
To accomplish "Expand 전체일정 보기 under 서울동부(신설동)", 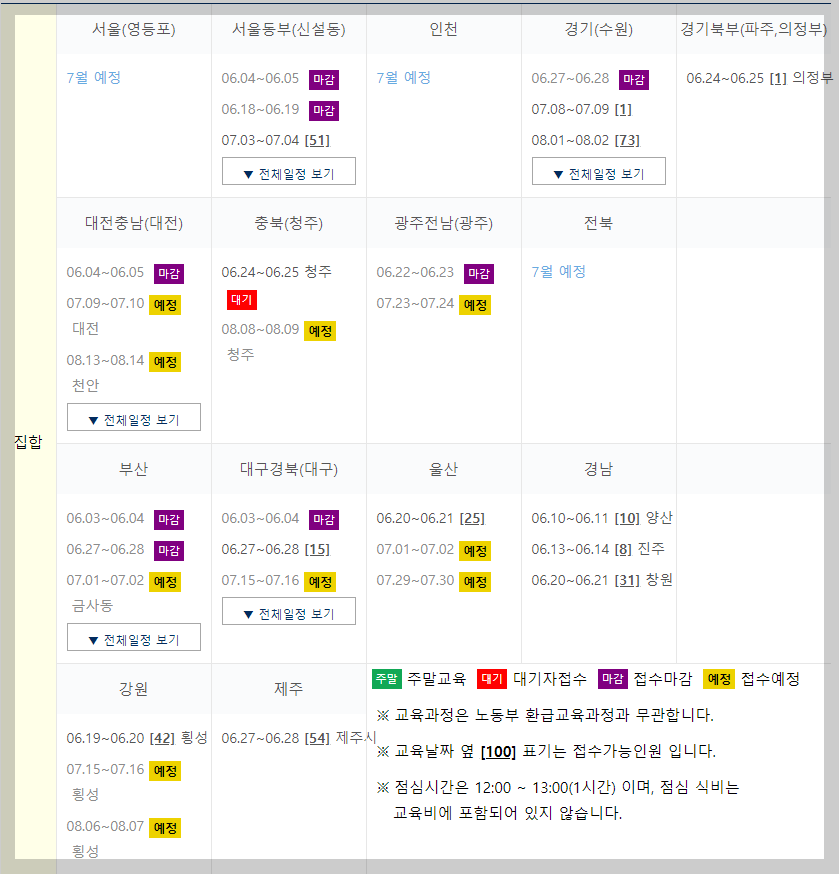I will [x=289, y=171].
